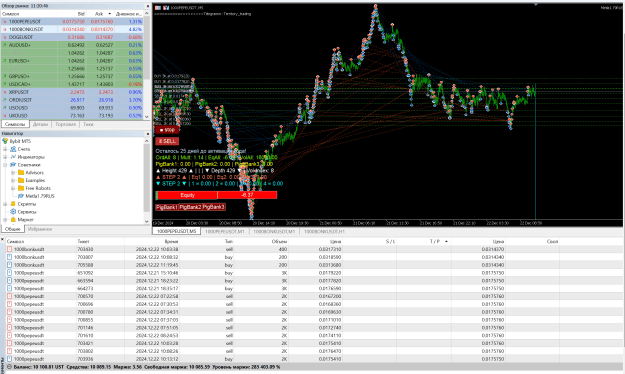Click the PigBank1 button on the chart

(x=167, y=207)
